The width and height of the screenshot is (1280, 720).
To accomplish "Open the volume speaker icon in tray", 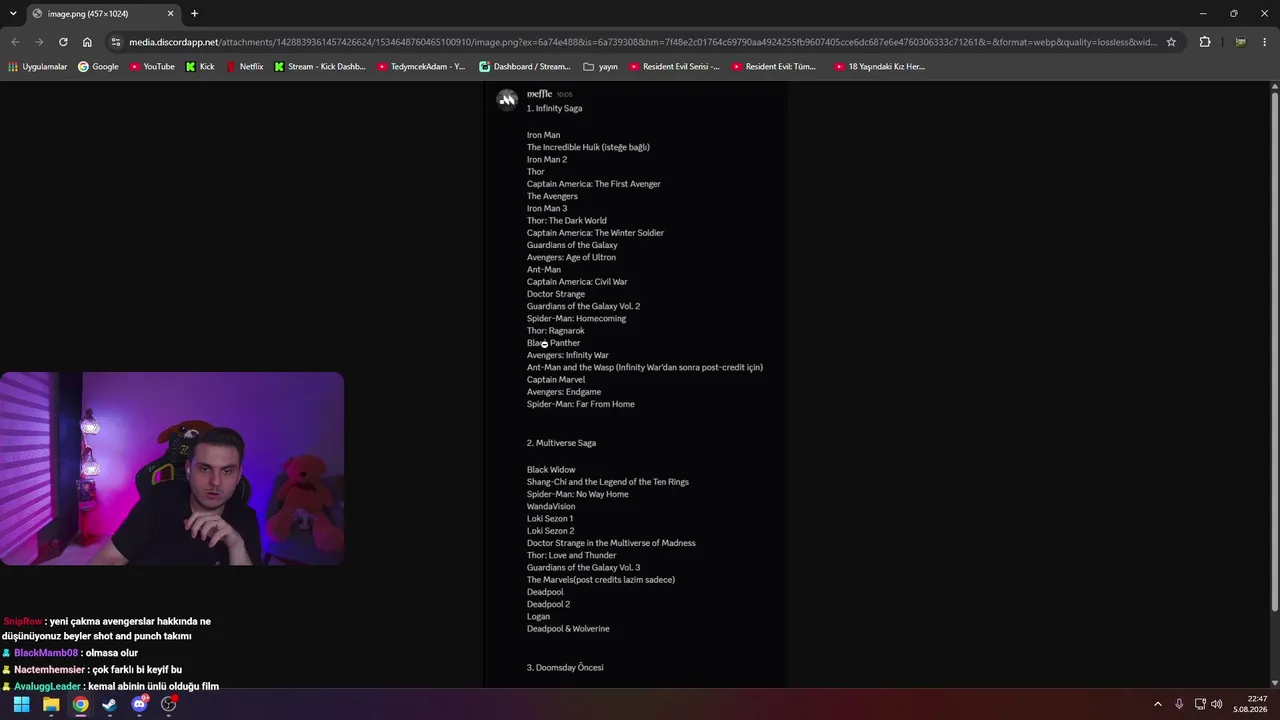I will click(x=1217, y=704).
